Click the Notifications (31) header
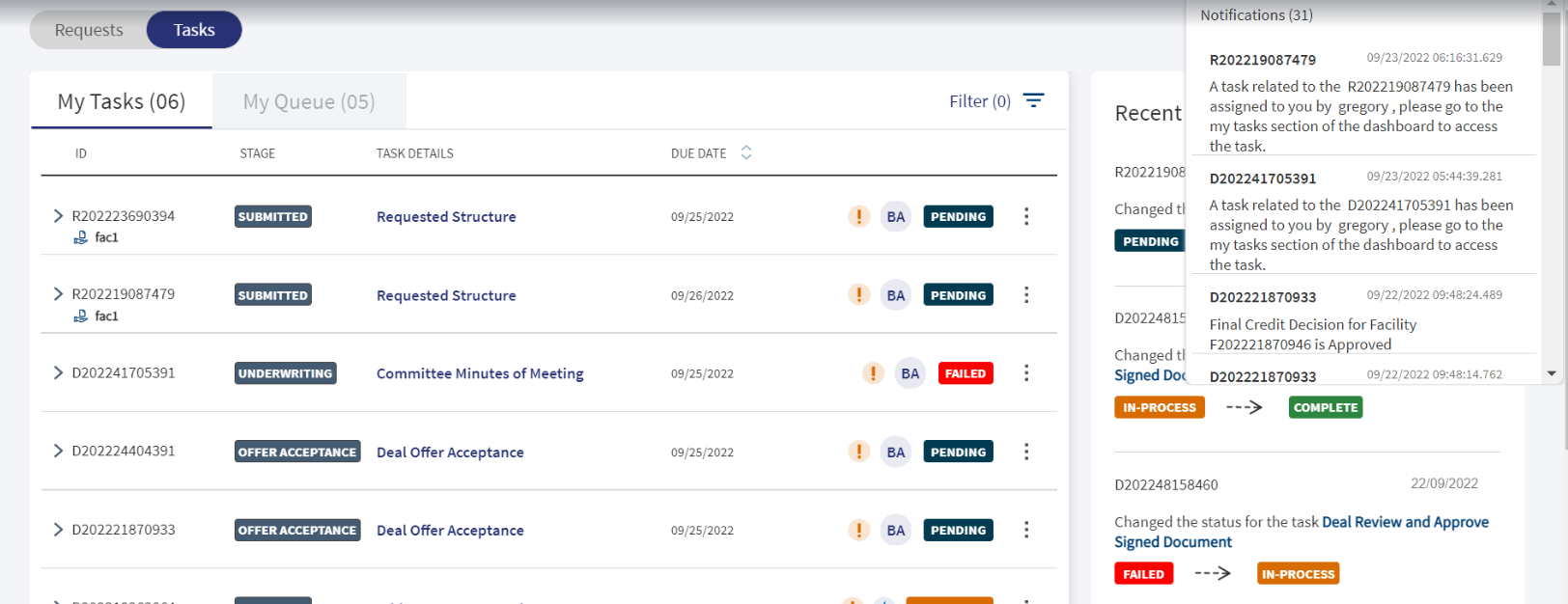Viewport: 1568px width, 604px height. click(x=1256, y=15)
